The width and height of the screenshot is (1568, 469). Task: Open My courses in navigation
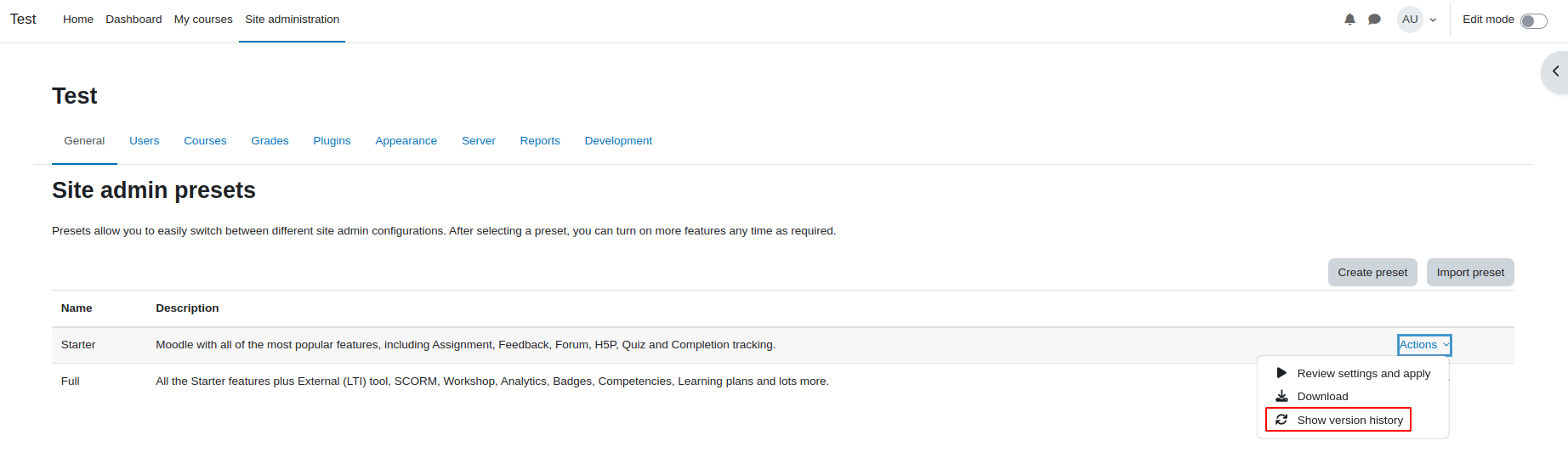203,20
